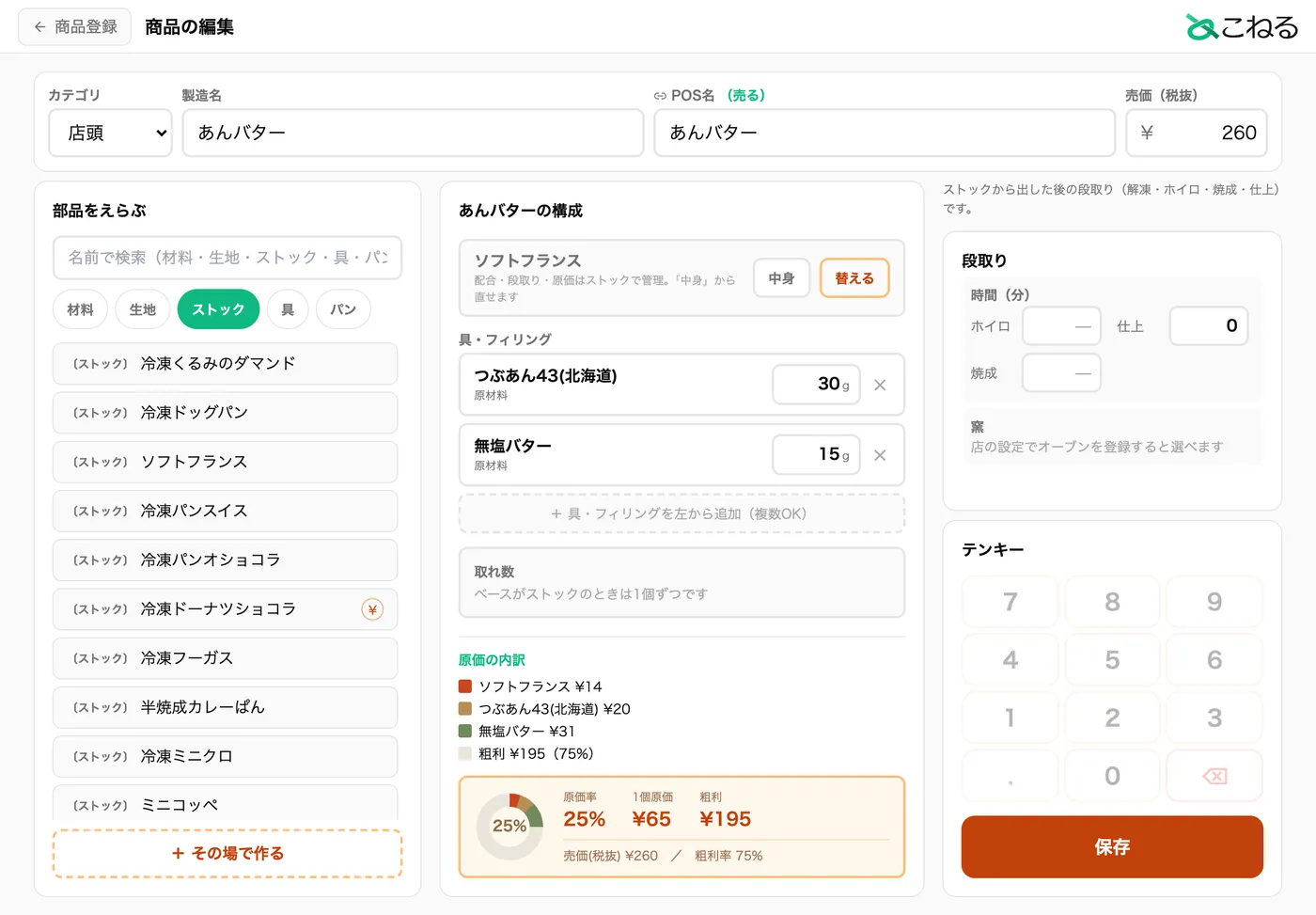Tap the 5 key on the tenkey
The width and height of the screenshot is (1316, 915).
1112,660
